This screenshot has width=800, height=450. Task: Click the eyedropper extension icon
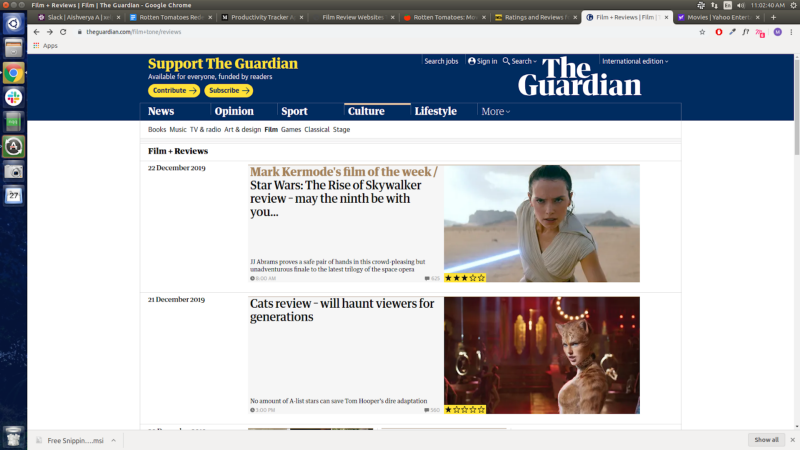coord(732,32)
